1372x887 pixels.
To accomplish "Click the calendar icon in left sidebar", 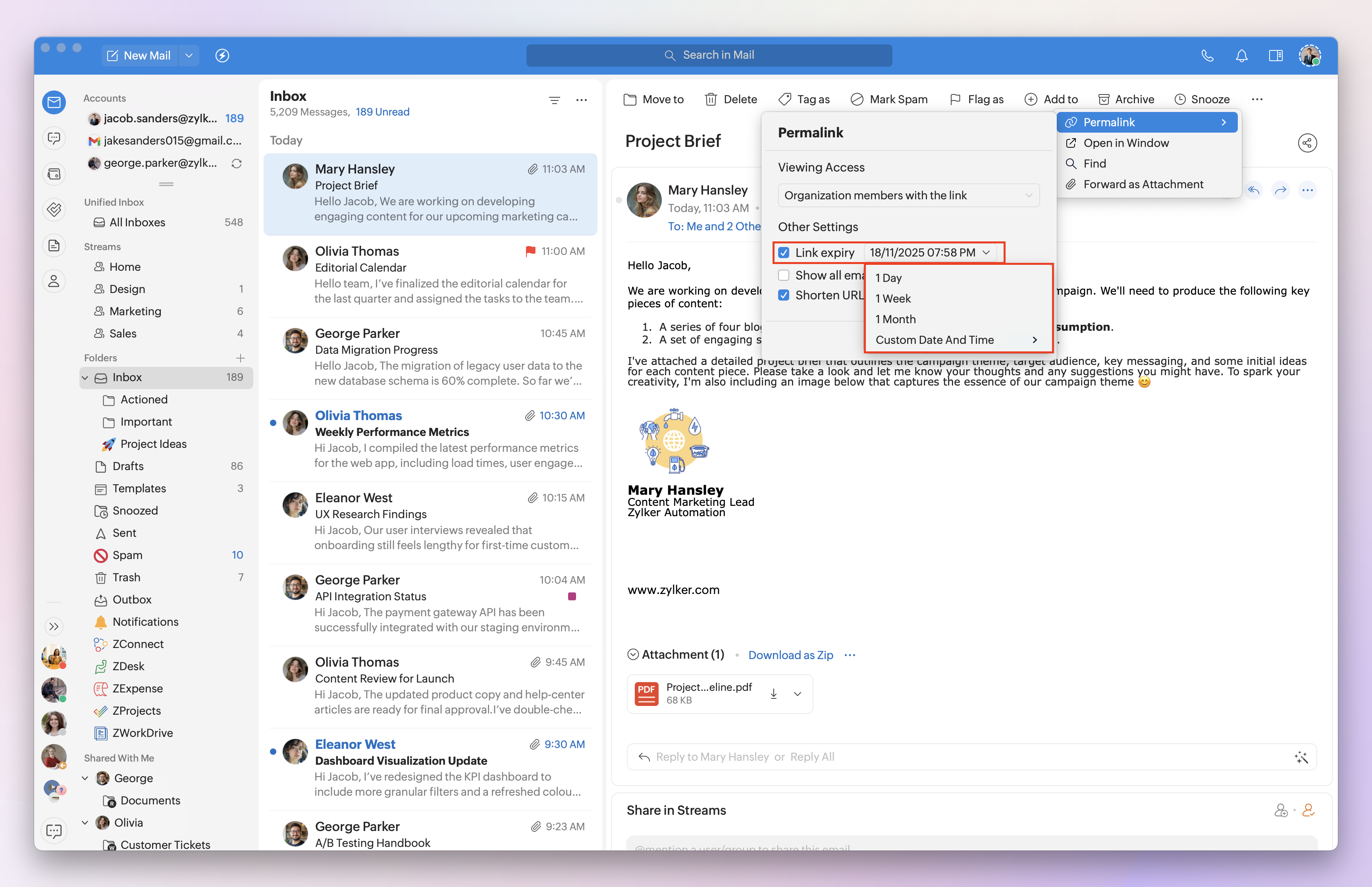I will 54,174.
